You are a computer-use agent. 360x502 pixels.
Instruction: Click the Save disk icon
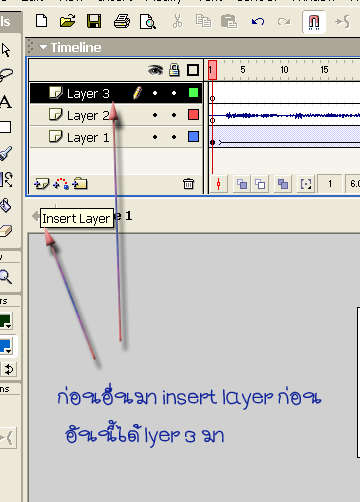(x=94, y=21)
